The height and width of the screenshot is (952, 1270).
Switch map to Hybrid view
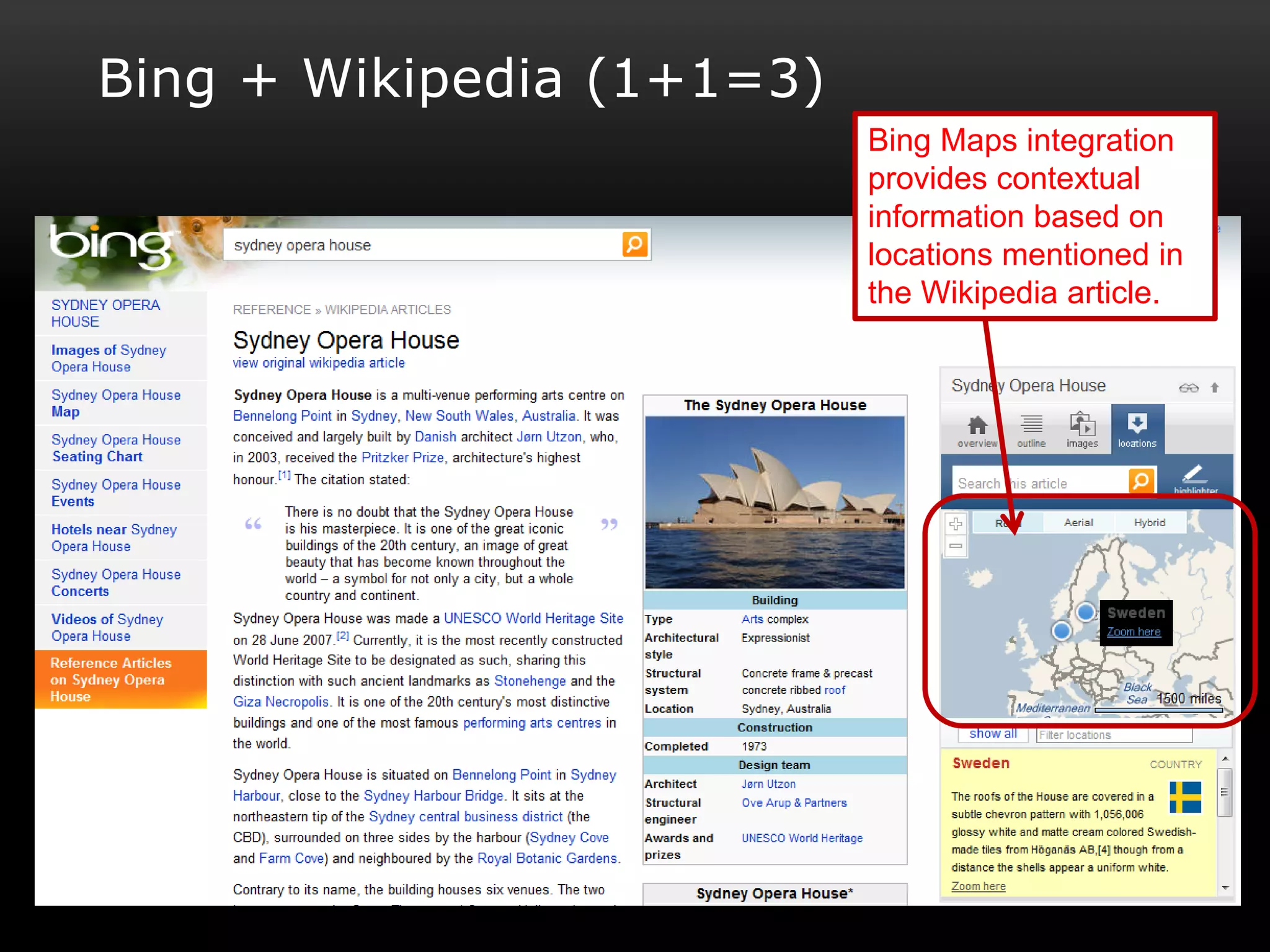[x=1150, y=522]
